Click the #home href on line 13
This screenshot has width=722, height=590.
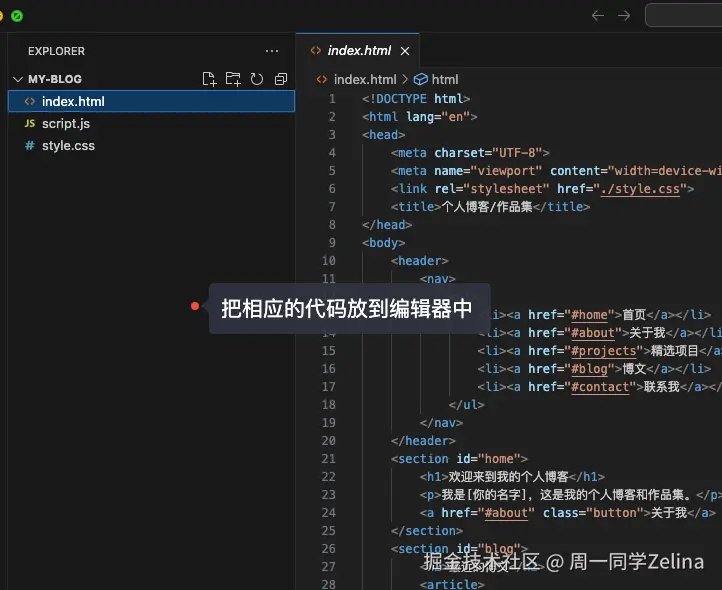tap(588, 315)
